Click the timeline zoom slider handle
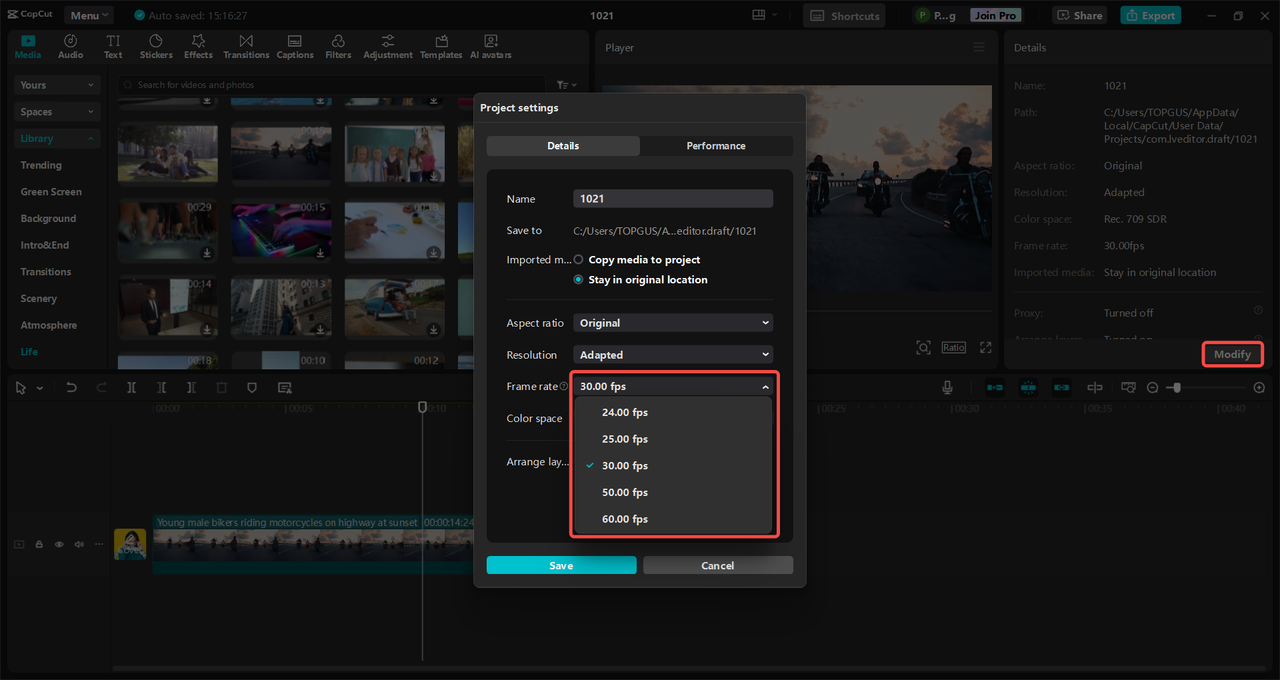Image resolution: width=1280 pixels, height=680 pixels. [1177, 388]
